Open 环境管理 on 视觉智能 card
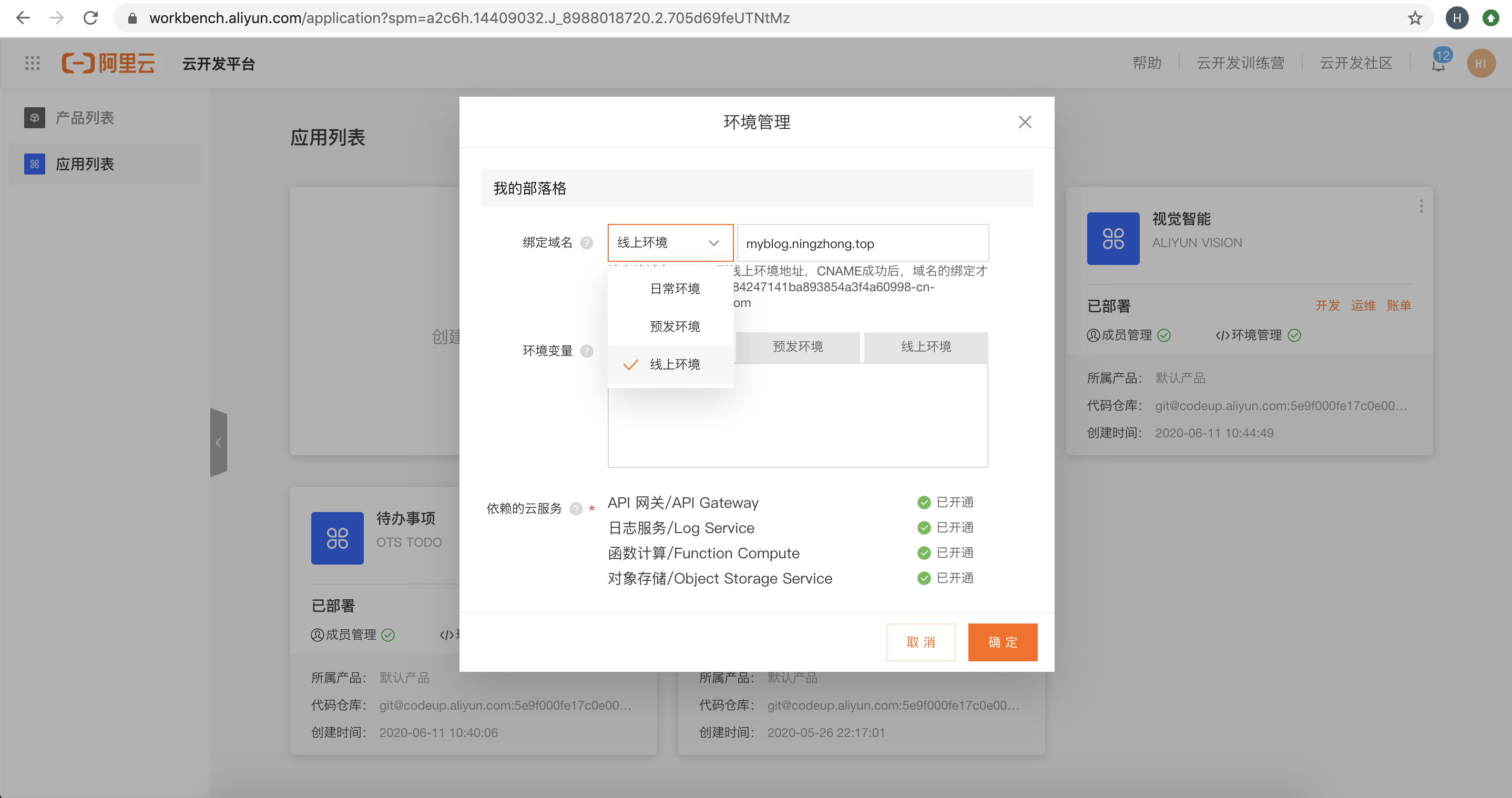 coord(1258,335)
